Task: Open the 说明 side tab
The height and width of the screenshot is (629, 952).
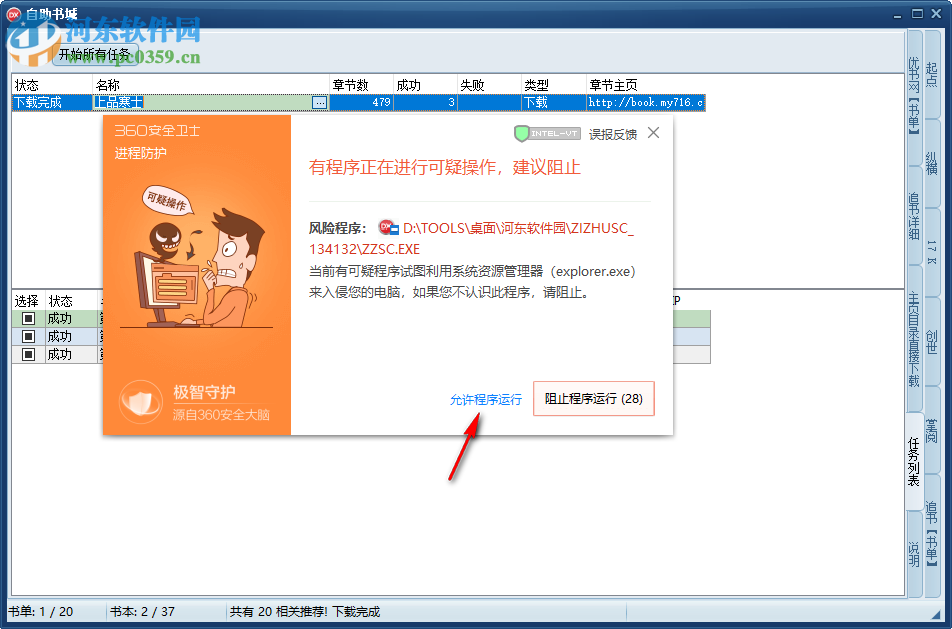Action: [x=914, y=554]
